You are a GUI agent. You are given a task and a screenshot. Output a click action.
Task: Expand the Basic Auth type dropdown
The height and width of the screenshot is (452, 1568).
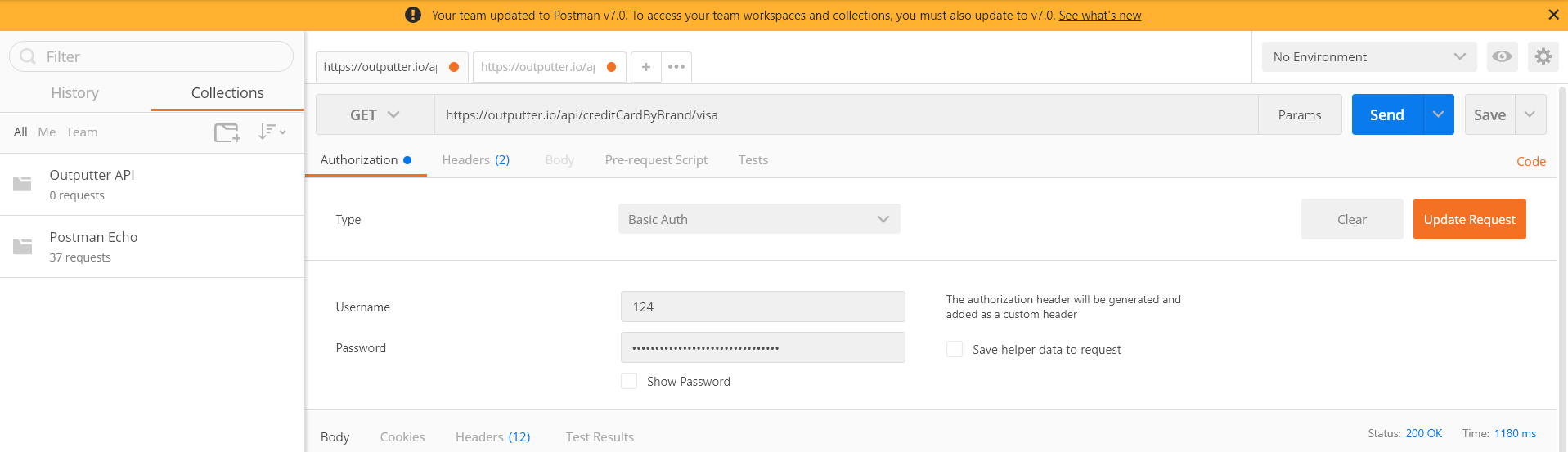coord(758,219)
